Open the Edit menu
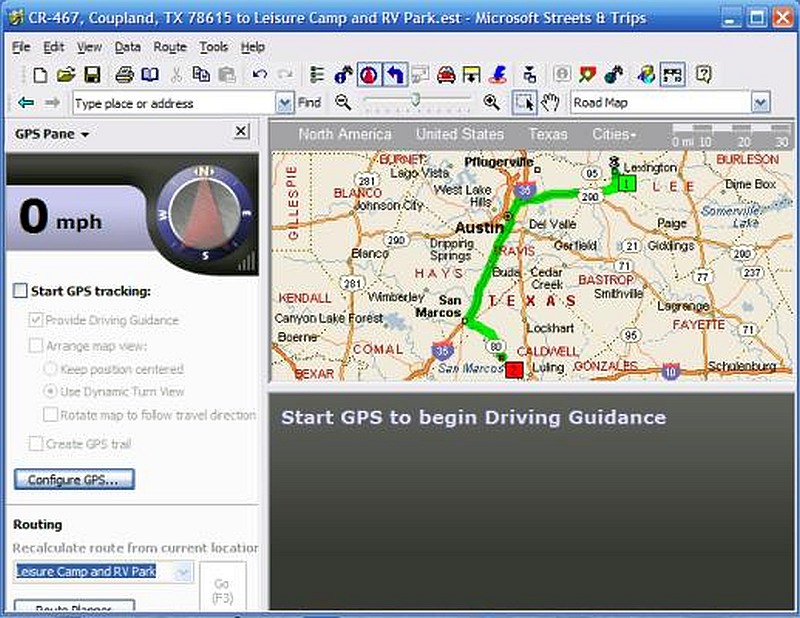Viewport: 800px width, 618px height. coord(54,47)
